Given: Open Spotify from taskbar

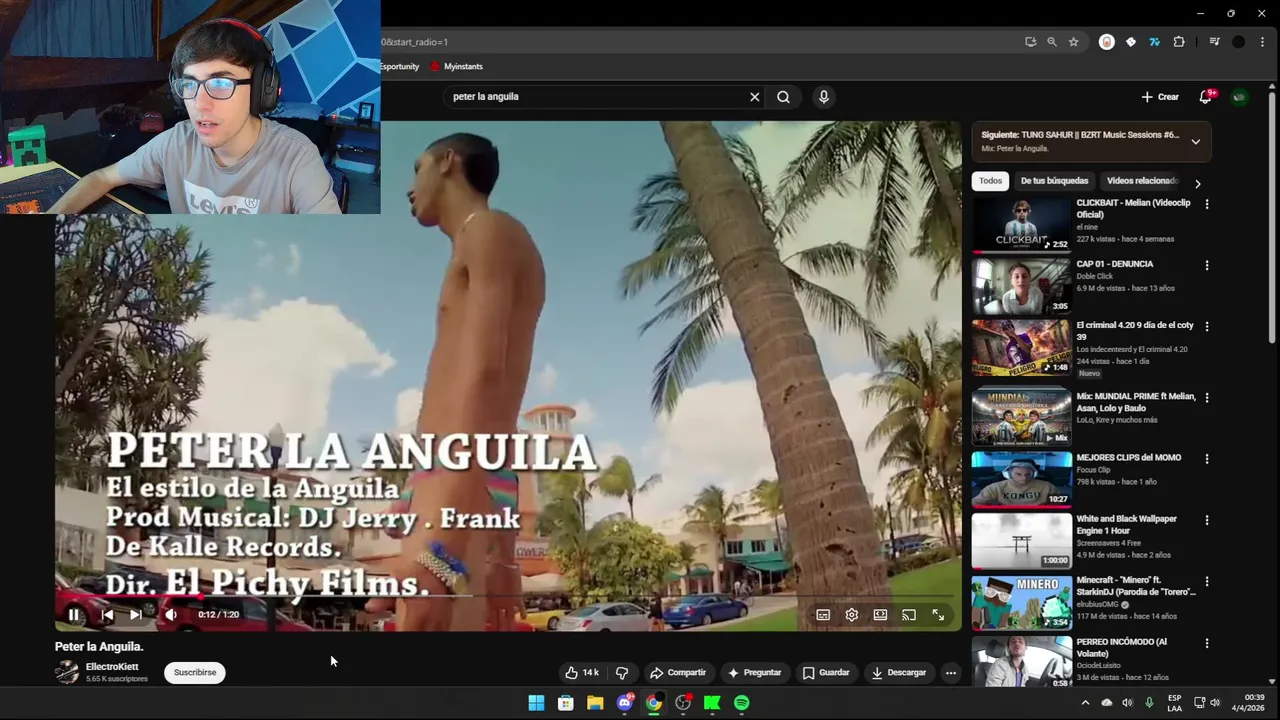Looking at the screenshot, I should (741, 703).
